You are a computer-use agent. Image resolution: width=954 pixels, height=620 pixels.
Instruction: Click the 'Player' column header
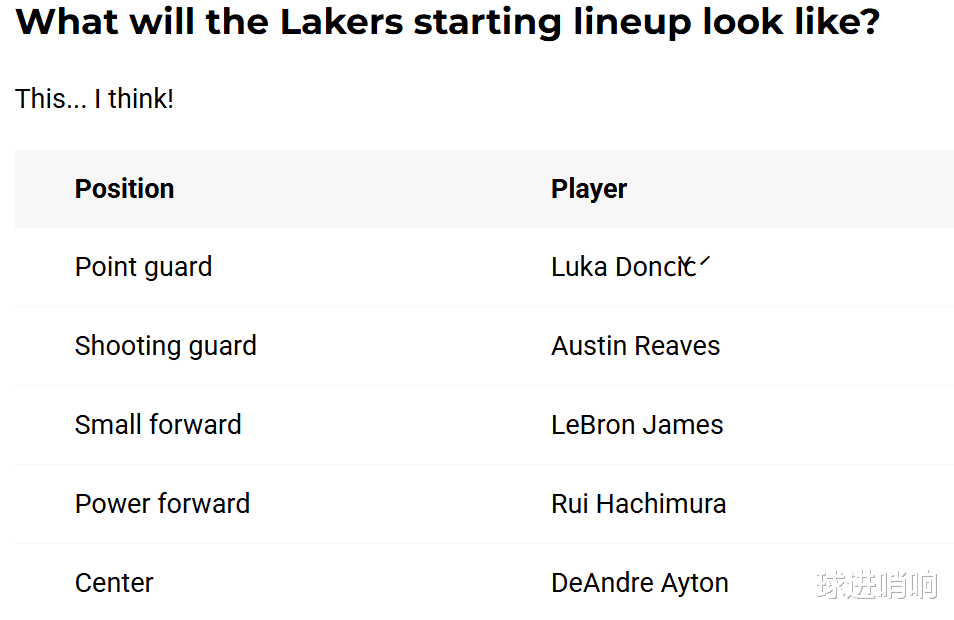(x=589, y=189)
